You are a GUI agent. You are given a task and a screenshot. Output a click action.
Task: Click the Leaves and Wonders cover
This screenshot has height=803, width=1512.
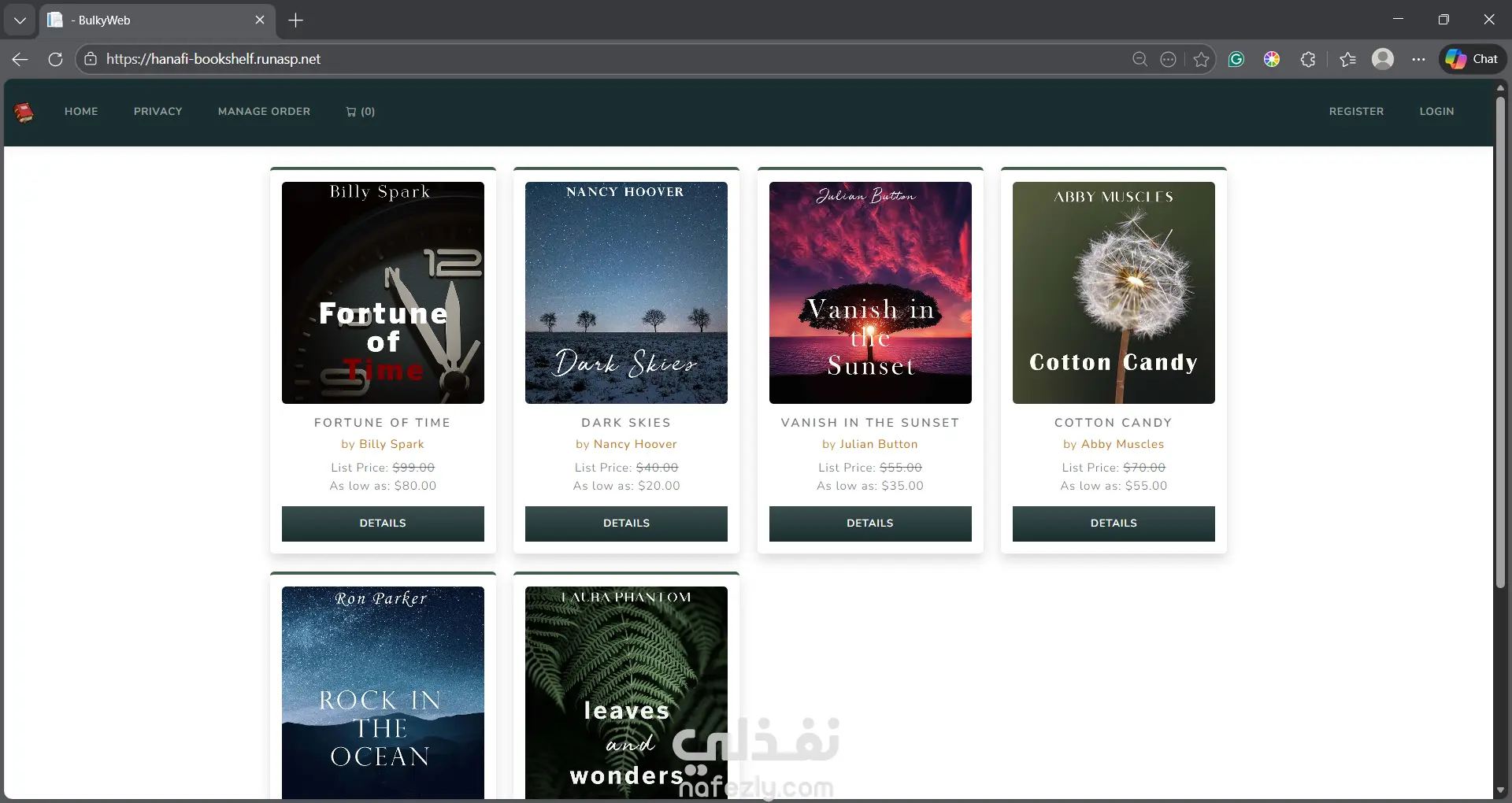(x=626, y=693)
